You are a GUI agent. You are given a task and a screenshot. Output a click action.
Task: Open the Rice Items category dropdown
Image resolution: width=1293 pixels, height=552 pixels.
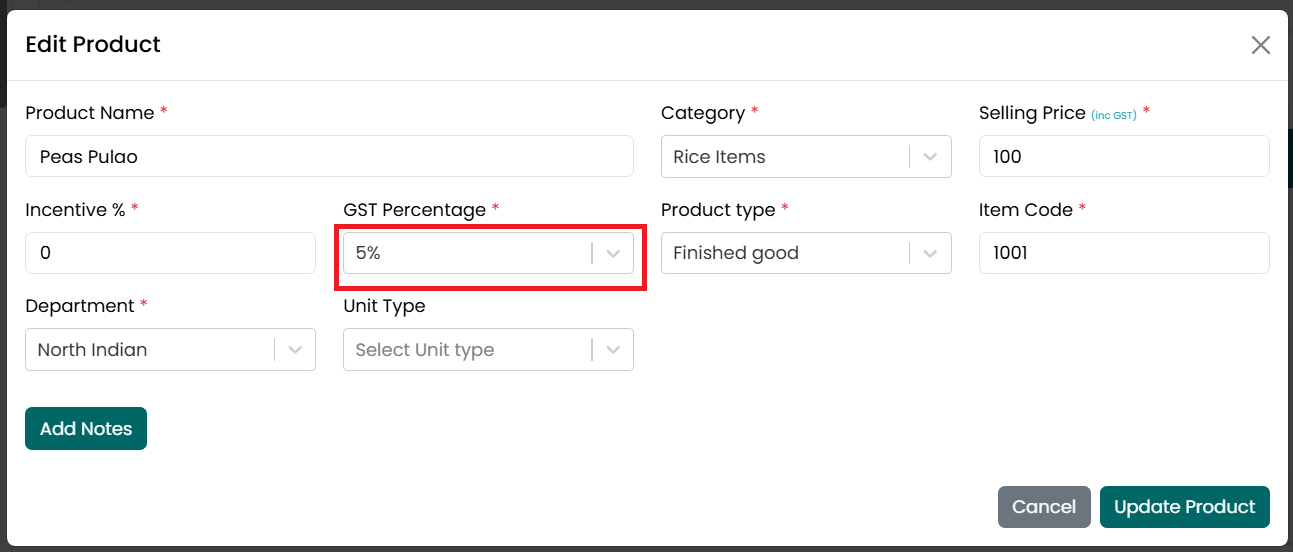coord(806,157)
